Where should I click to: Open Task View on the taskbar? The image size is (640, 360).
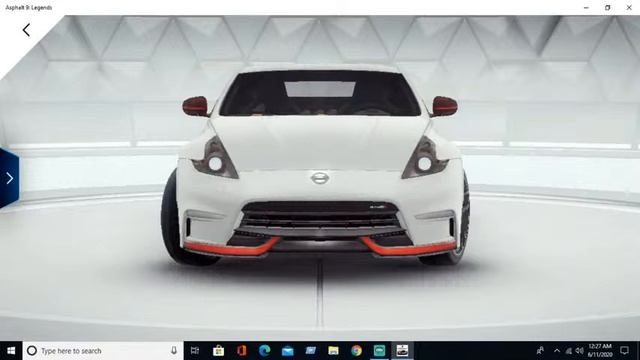195,351
